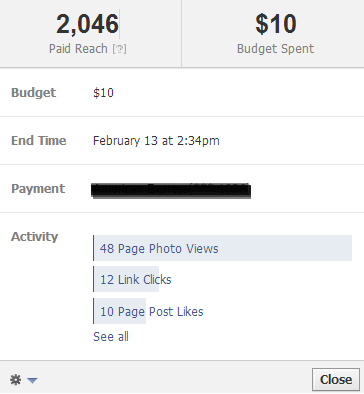Click the 2,046 paid reach number
364x394 pixels.
pos(87,24)
